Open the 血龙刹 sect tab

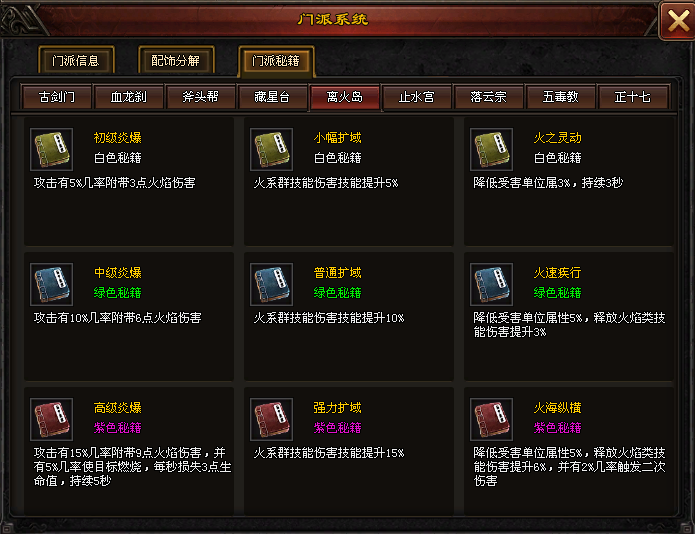click(129, 97)
